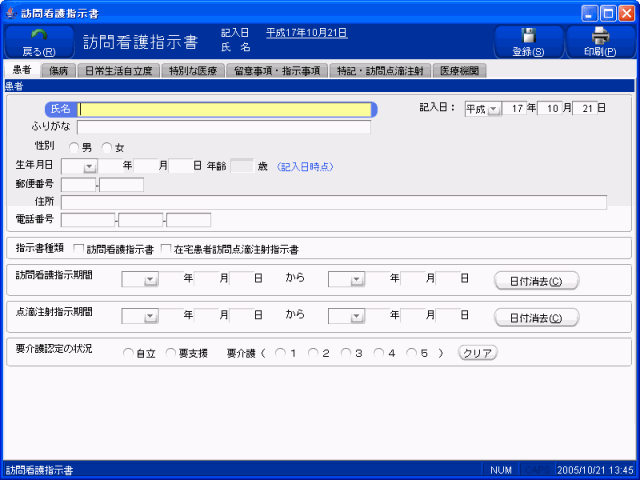
Task: Select 要介護 level 4 radio button
Action: click(x=379, y=353)
